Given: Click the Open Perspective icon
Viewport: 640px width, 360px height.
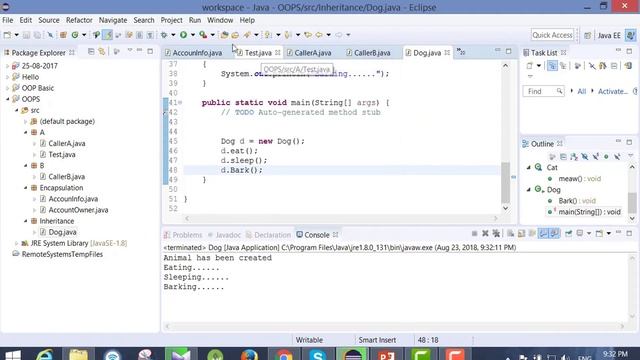Looking at the screenshot, I should [x=587, y=36].
